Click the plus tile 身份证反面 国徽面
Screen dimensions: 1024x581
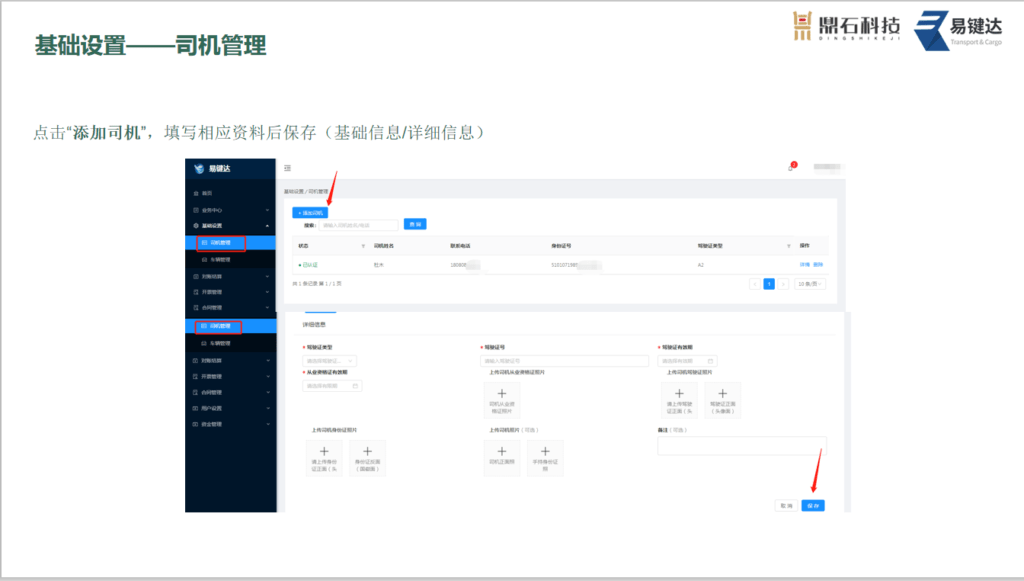[x=367, y=458]
